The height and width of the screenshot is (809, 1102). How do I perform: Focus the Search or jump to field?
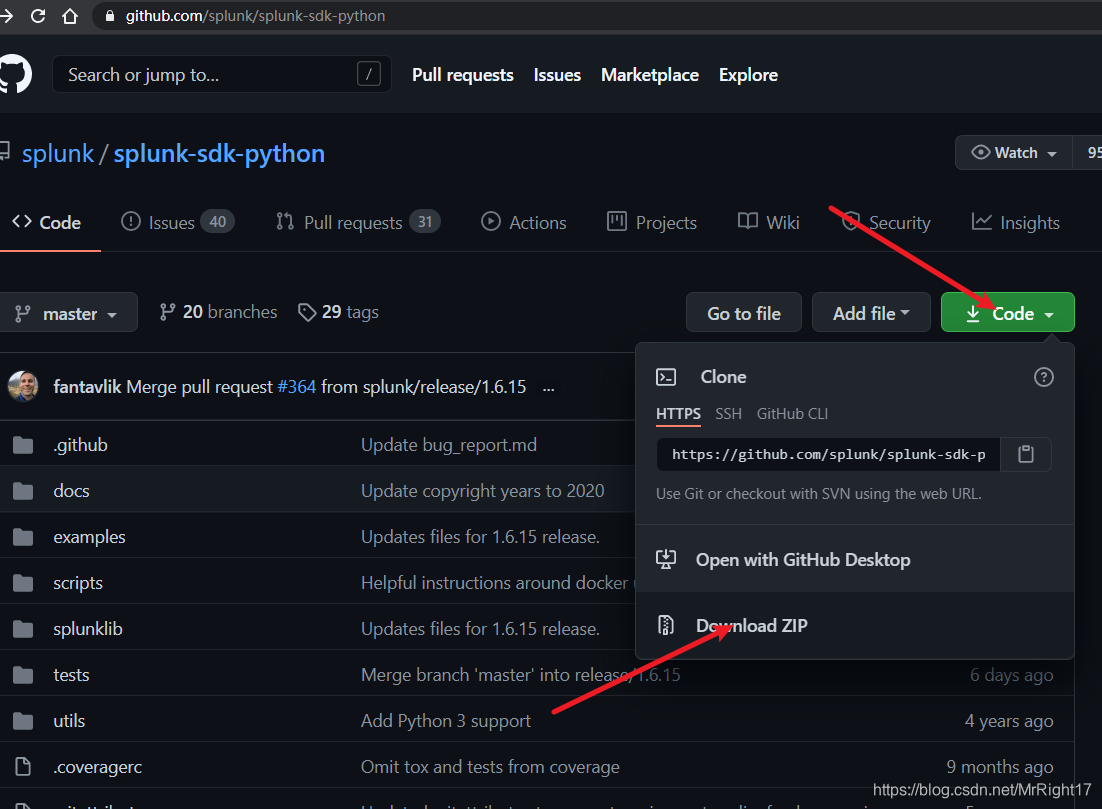click(221, 74)
